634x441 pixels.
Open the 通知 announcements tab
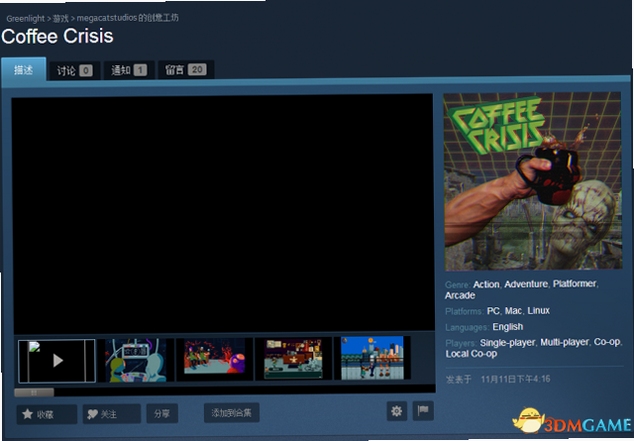[x=129, y=70]
